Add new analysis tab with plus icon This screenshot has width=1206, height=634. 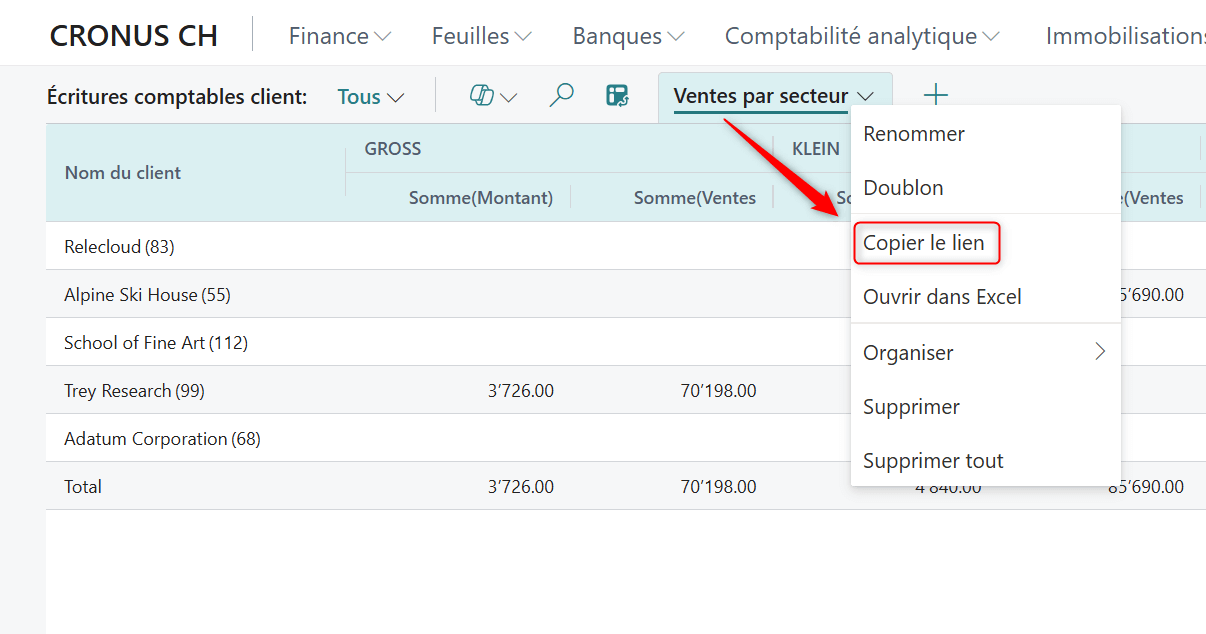pos(935,96)
